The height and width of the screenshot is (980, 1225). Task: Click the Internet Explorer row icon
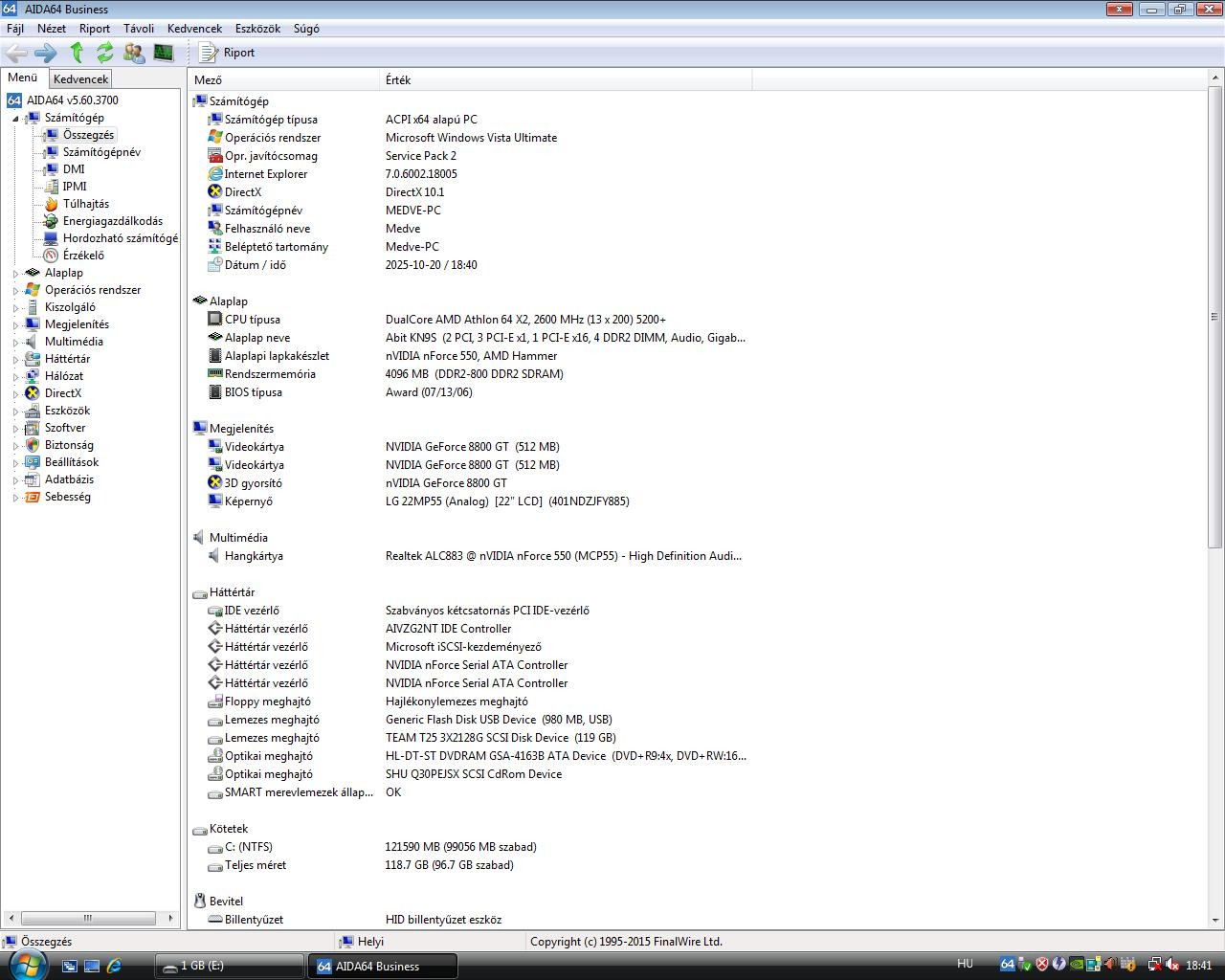(215, 174)
